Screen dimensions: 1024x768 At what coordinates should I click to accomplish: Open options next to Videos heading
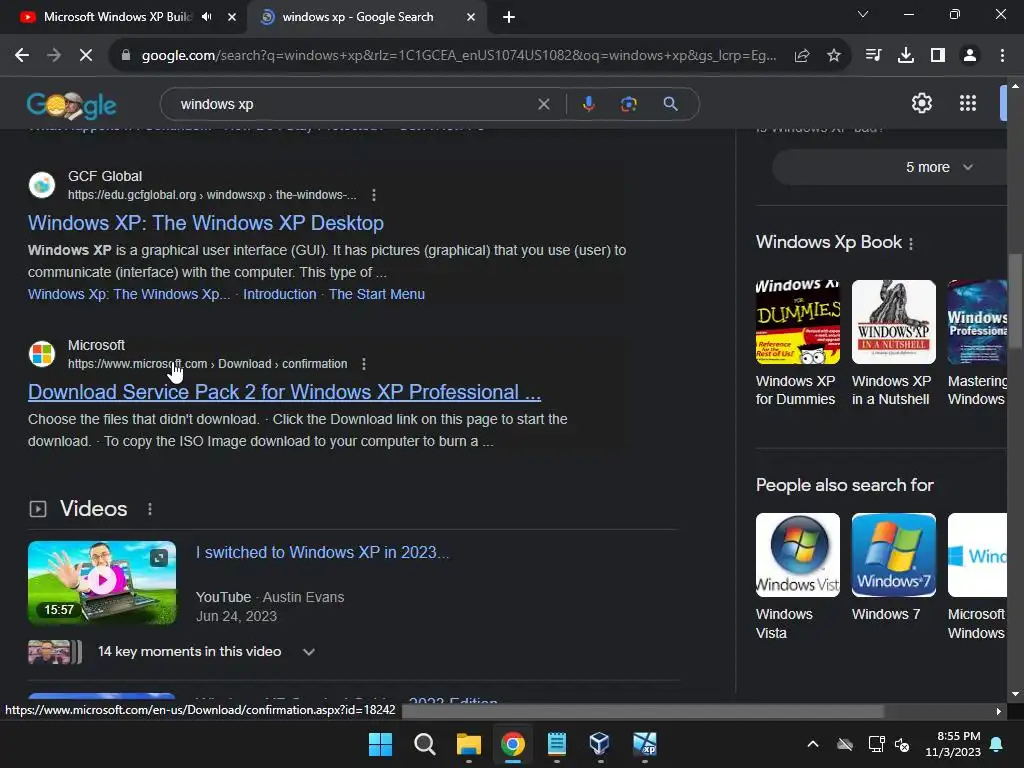[150, 509]
